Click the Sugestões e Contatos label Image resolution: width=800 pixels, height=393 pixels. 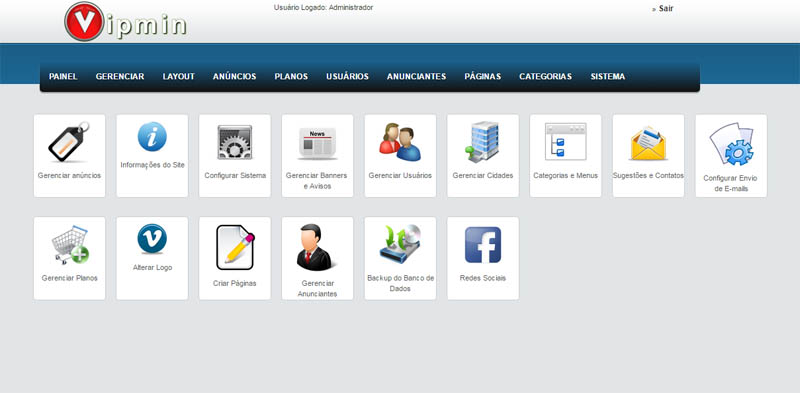(x=648, y=176)
